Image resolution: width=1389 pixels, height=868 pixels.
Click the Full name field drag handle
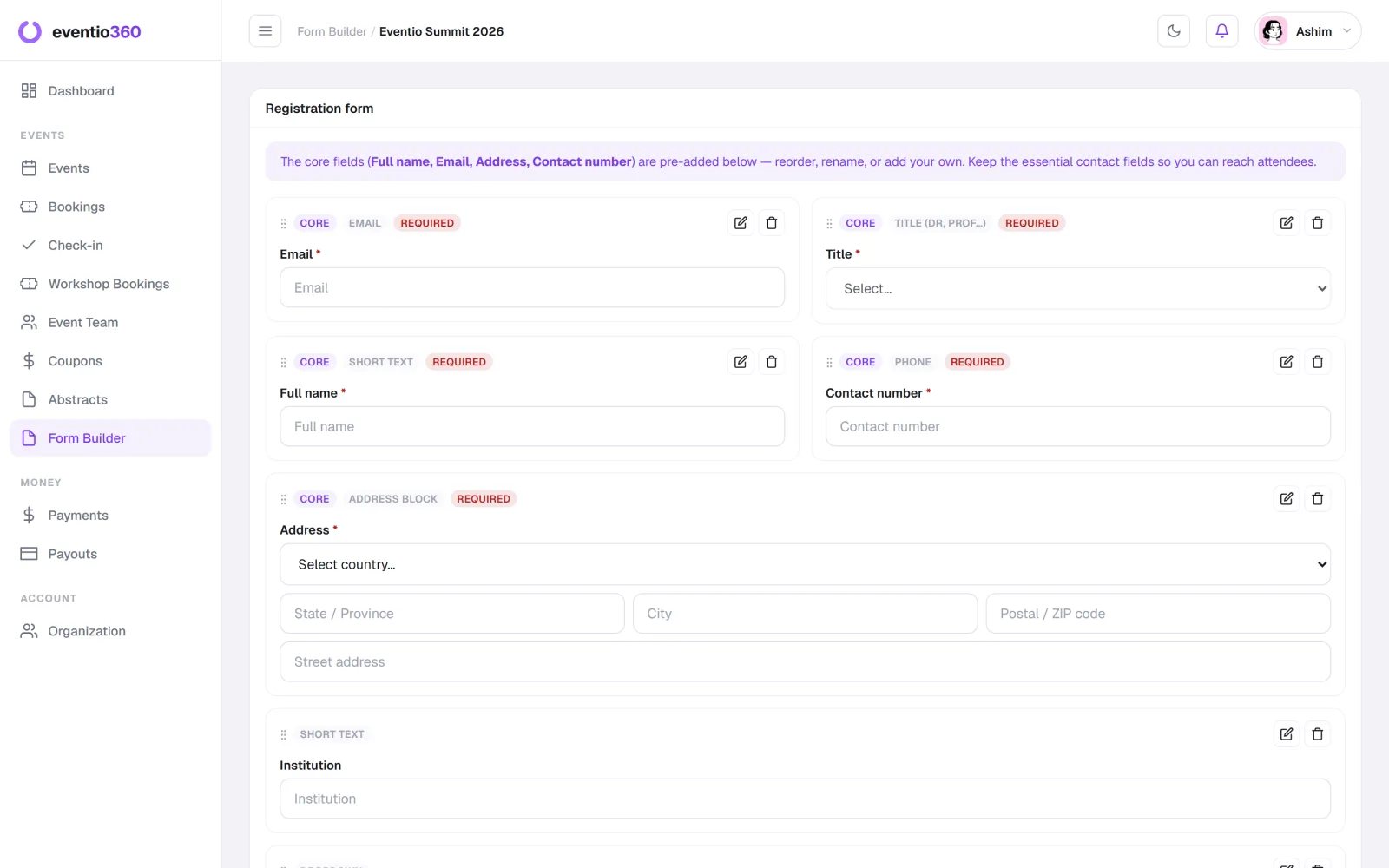pyautogui.click(x=283, y=363)
